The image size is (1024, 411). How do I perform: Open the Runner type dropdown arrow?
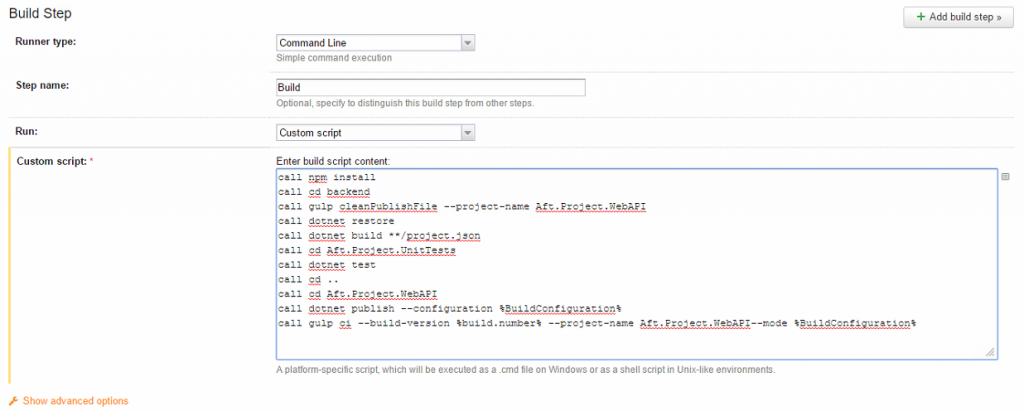pos(467,42)
